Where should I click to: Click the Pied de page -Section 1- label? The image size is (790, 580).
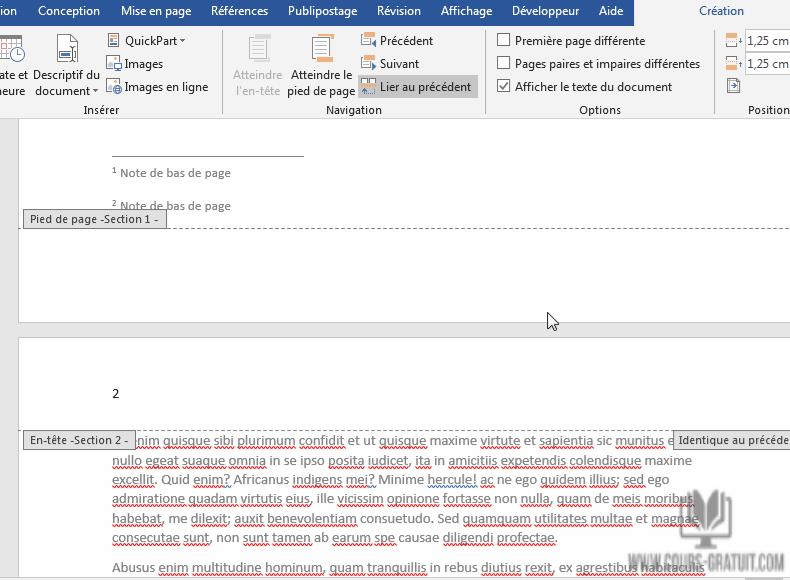pos(94,219)
